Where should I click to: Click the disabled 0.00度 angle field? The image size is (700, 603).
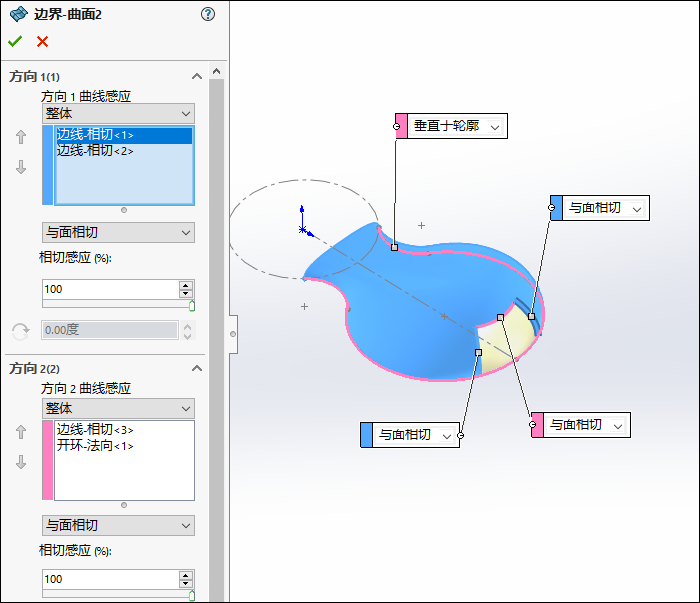pos(110,330)
